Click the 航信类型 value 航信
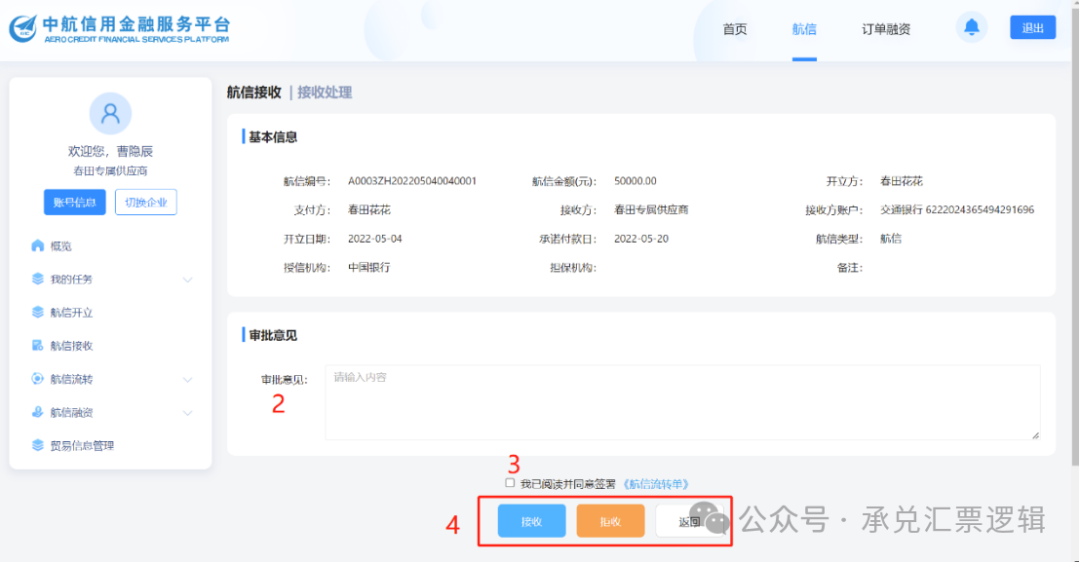Image resolution: width=1080 pixels, height=562 pixels. (891, 239)
